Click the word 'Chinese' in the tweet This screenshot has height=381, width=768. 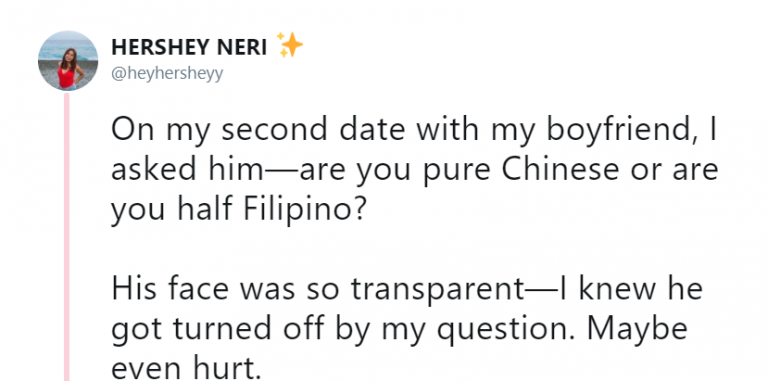coord(571,169)
